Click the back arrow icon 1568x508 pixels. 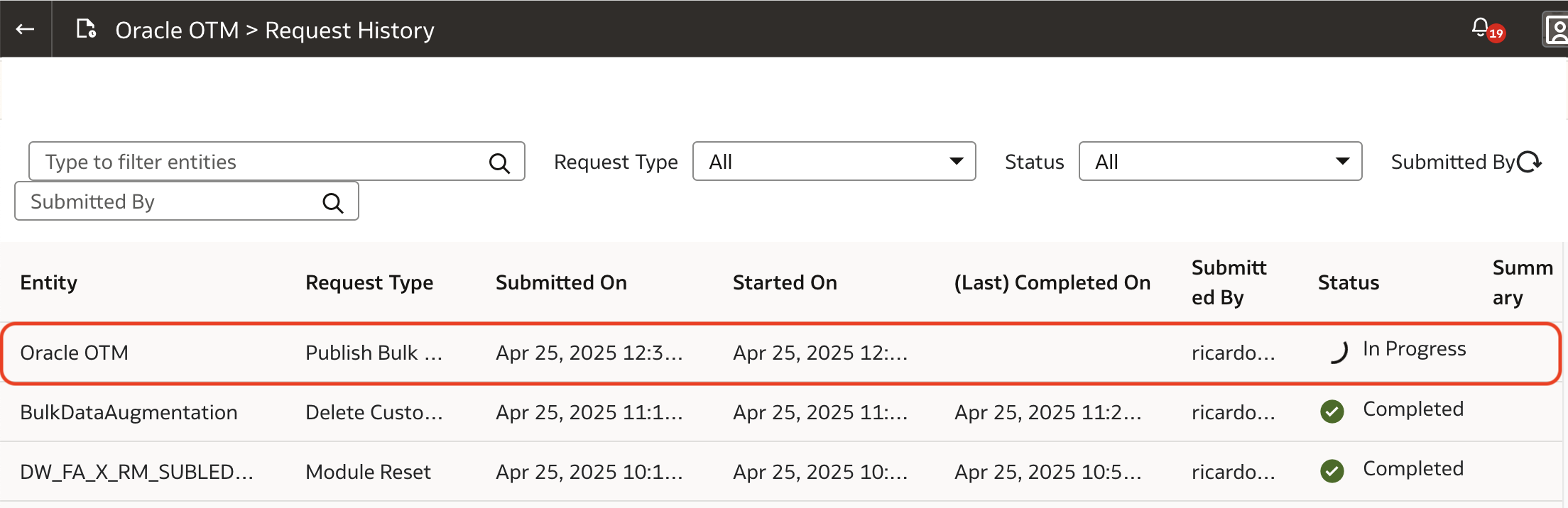pos(26,29)
